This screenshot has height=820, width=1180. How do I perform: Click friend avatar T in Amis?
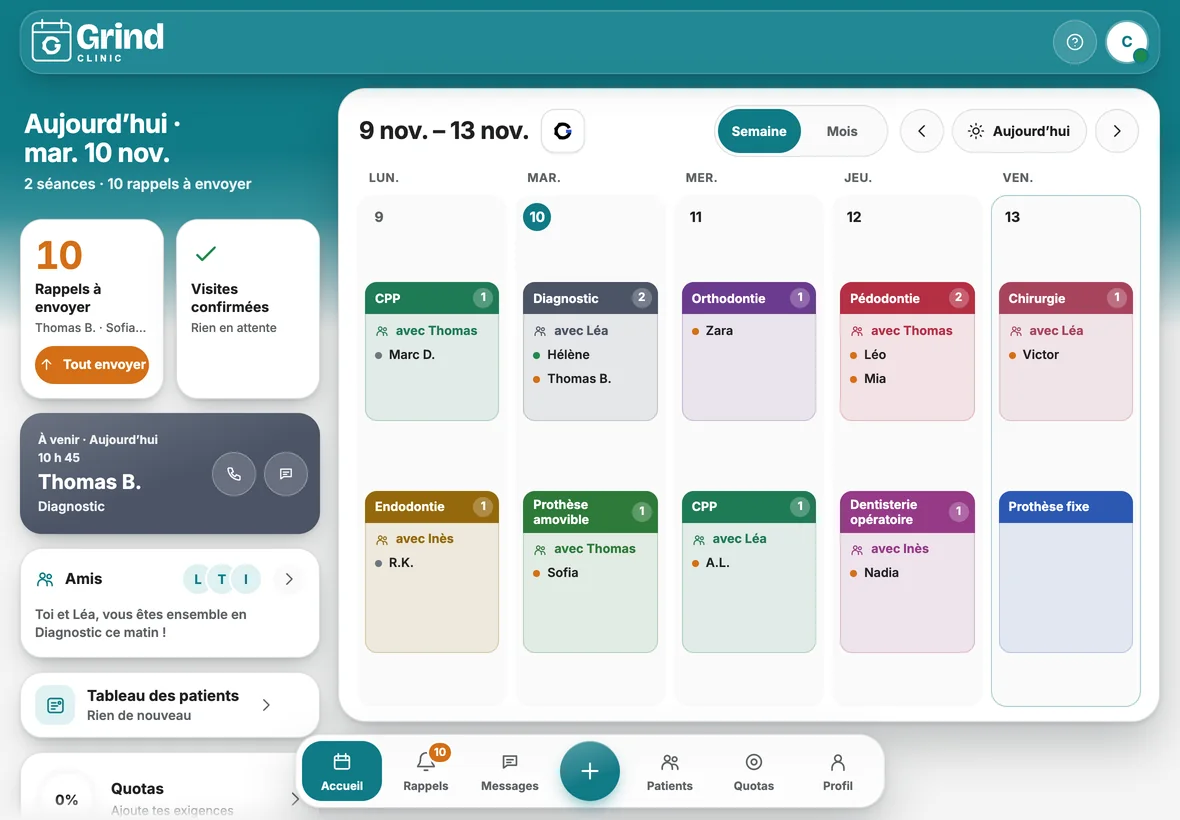click(x=221, y=579)
